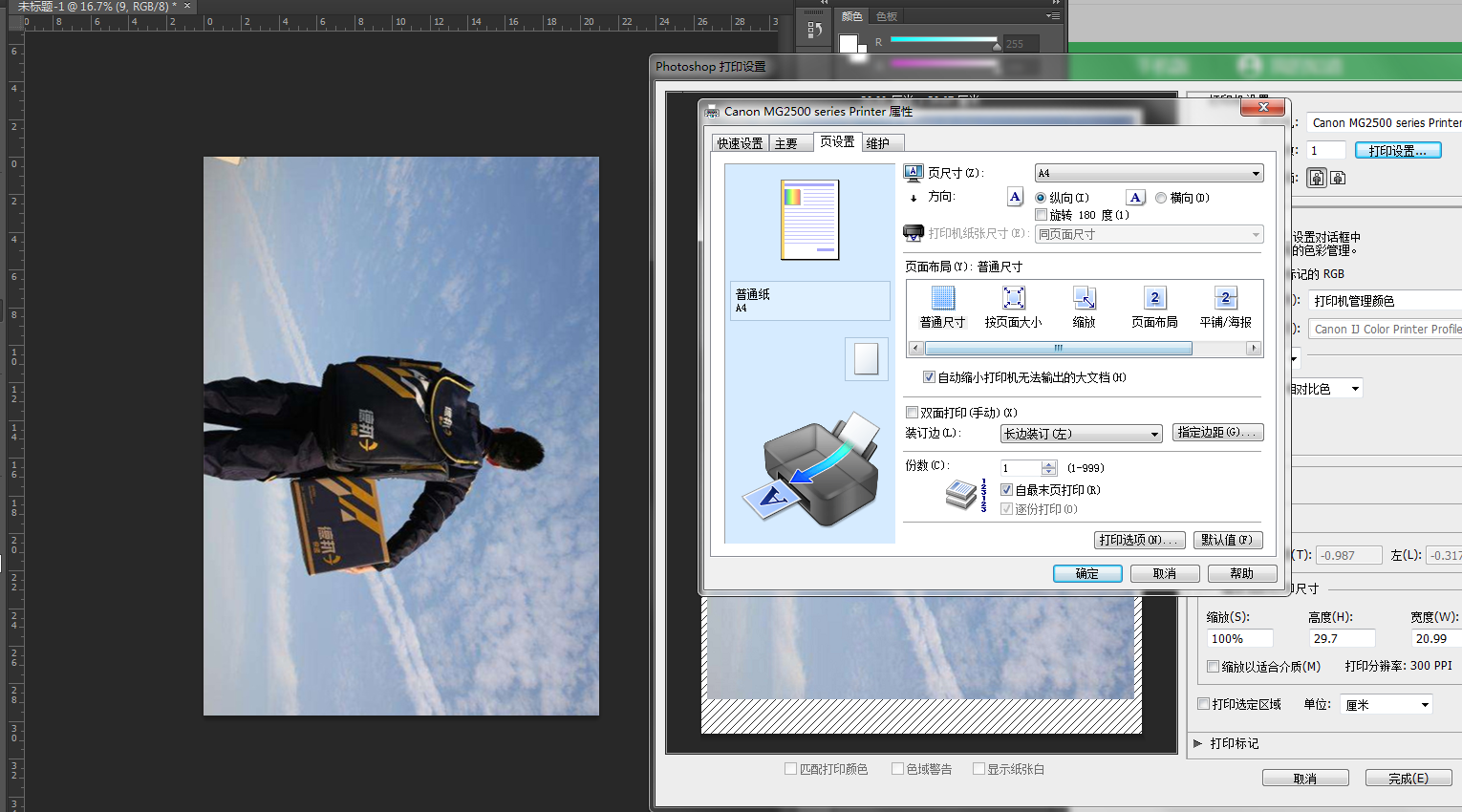Select 横向 landscape radio button

coord(1161,198)
